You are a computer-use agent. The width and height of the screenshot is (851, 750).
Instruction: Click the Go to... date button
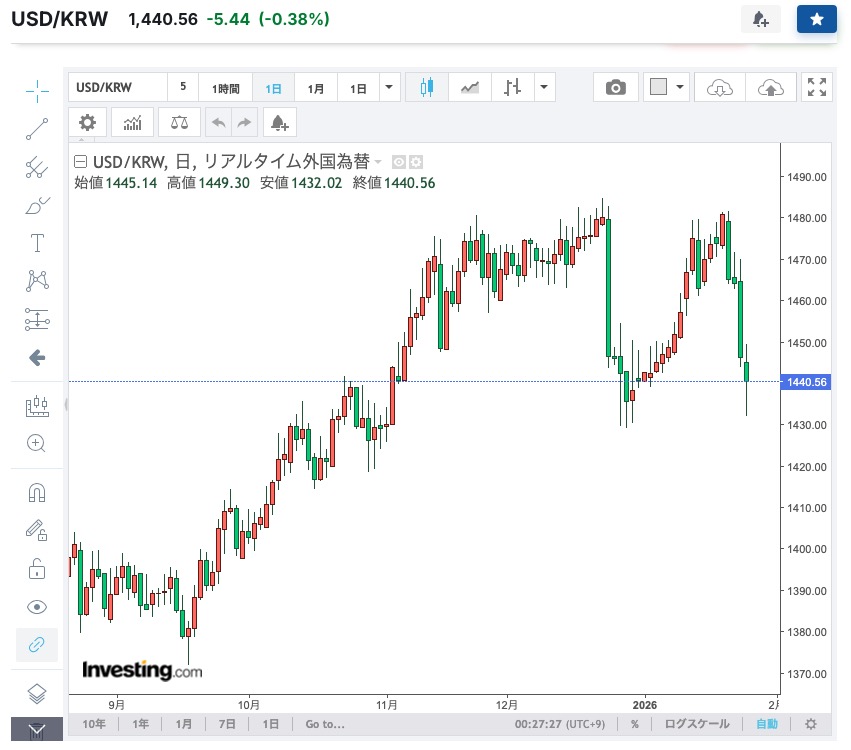(325, 724)
